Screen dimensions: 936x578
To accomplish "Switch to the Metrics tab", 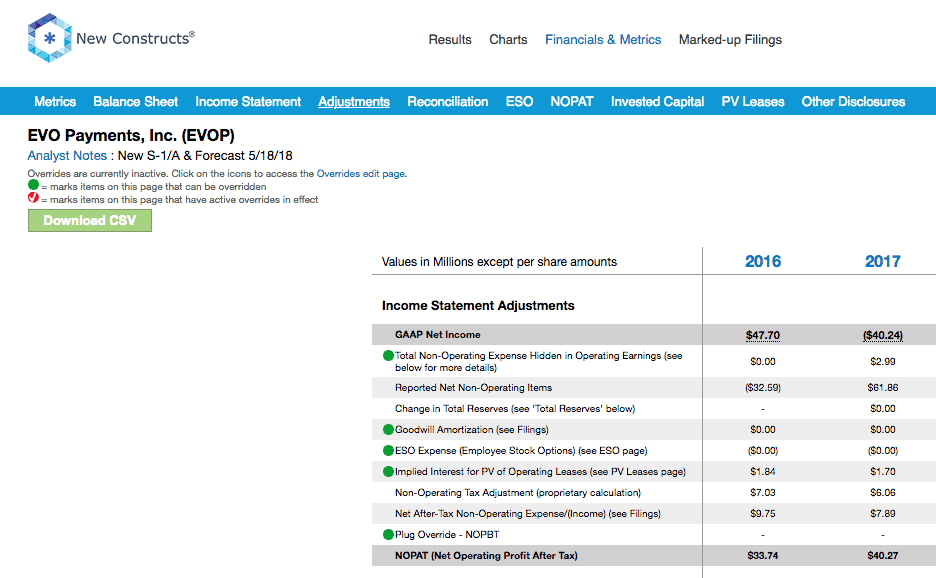I will (55, 102).
